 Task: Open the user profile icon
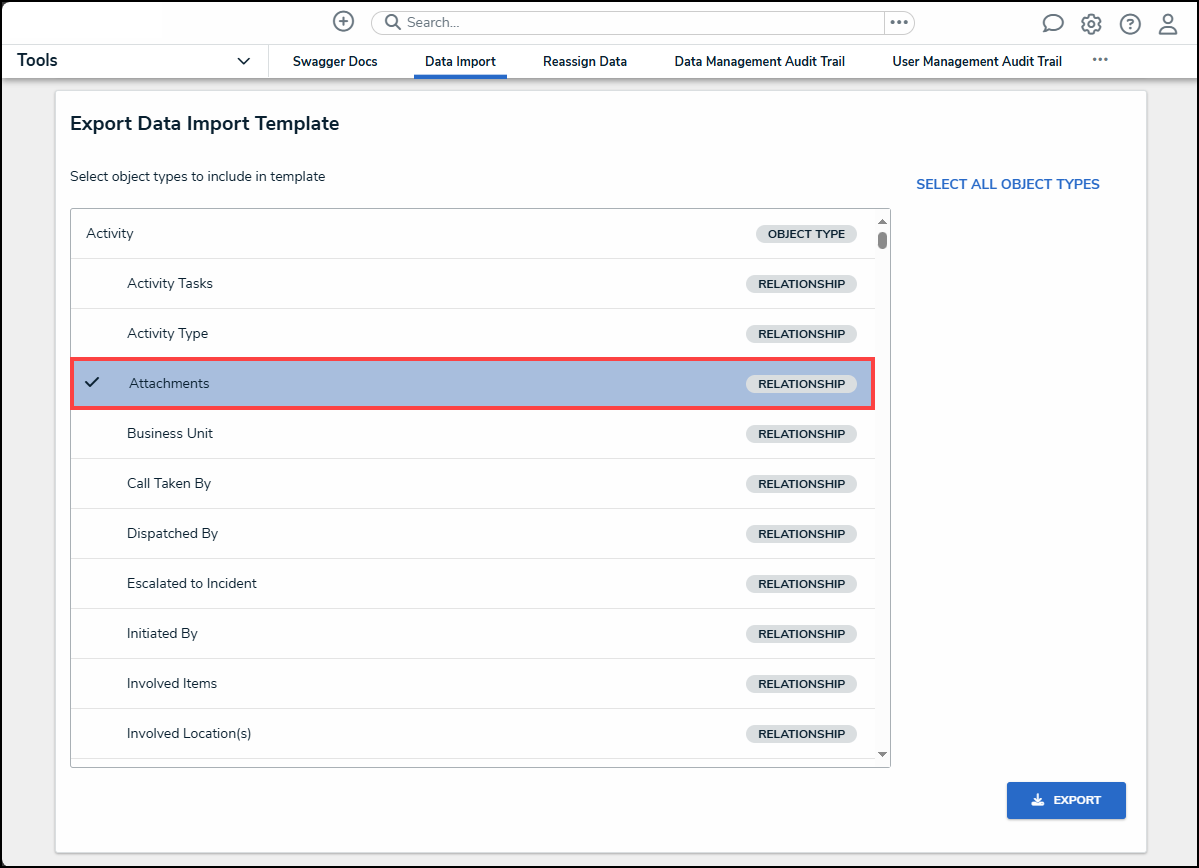1168,24
